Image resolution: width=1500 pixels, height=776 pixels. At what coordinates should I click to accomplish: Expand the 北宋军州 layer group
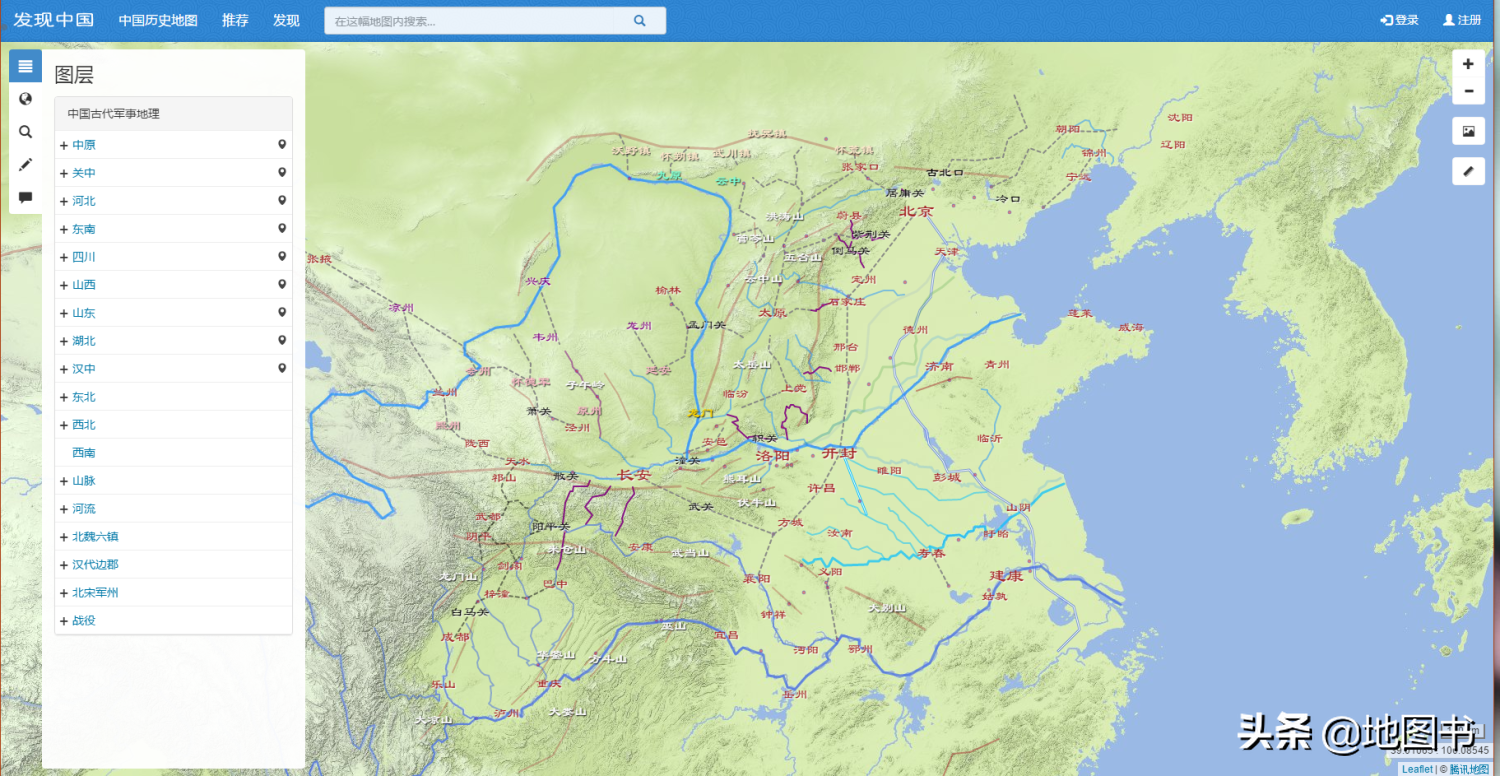[x=64, y=593]
